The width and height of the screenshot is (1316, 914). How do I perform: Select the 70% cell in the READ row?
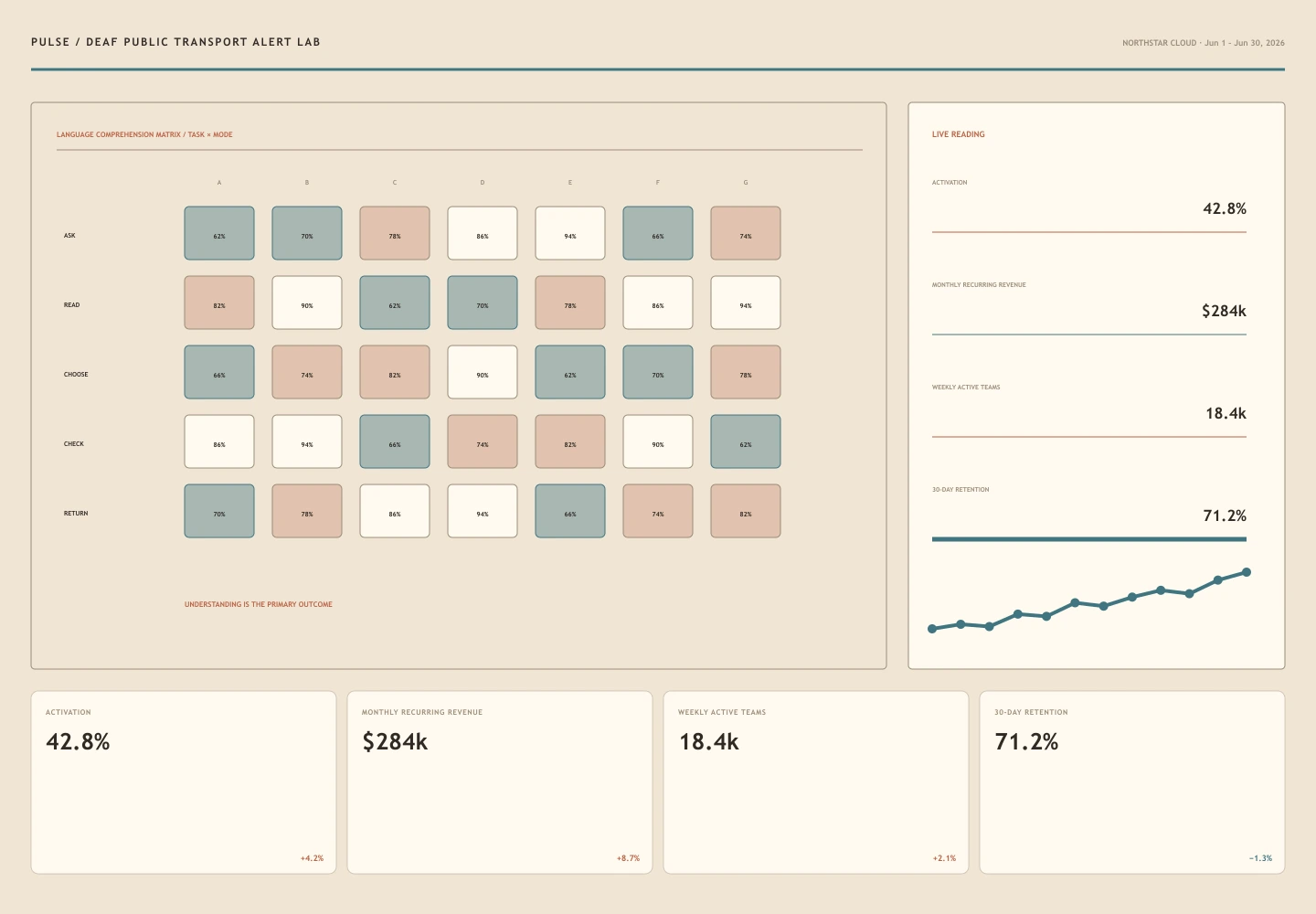483,303
